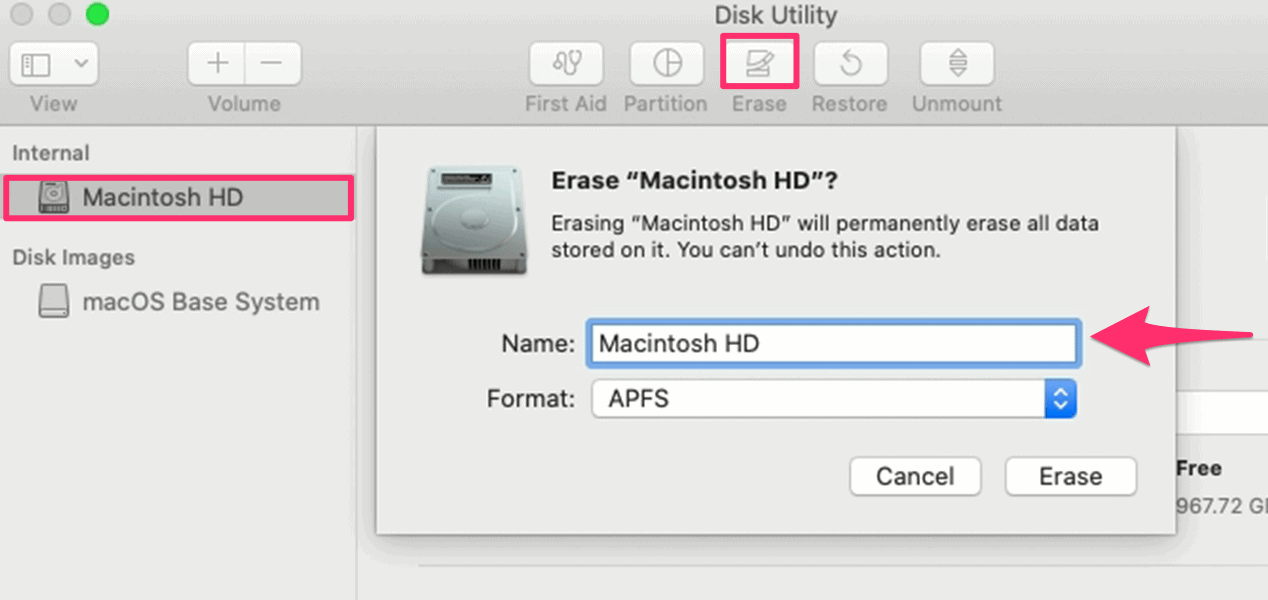Click the Erase toolbar icon
The width and height of the screenshot is (1268, 600).
point(759,64)
